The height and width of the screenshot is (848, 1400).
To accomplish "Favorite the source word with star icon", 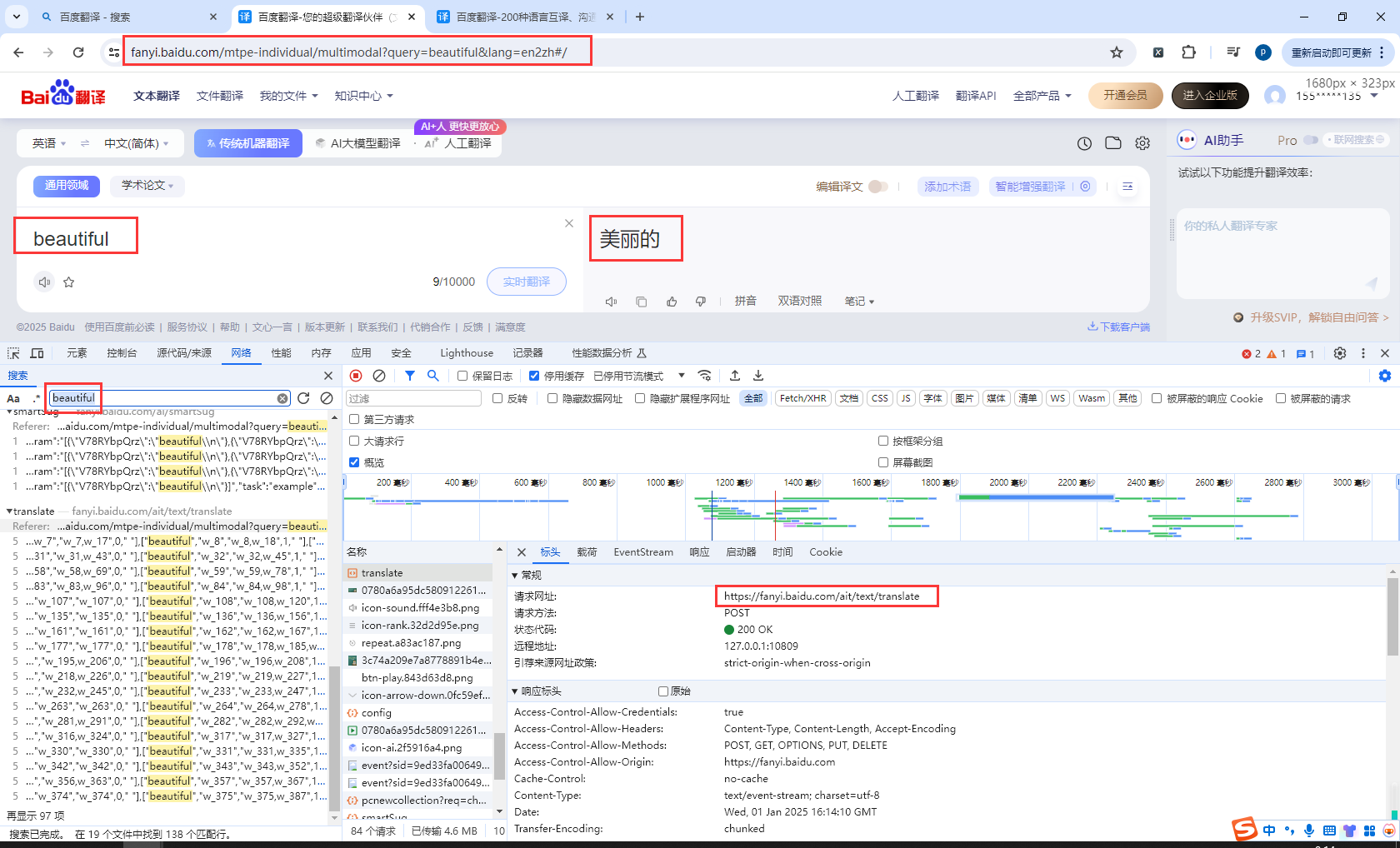I will [69, 282].
